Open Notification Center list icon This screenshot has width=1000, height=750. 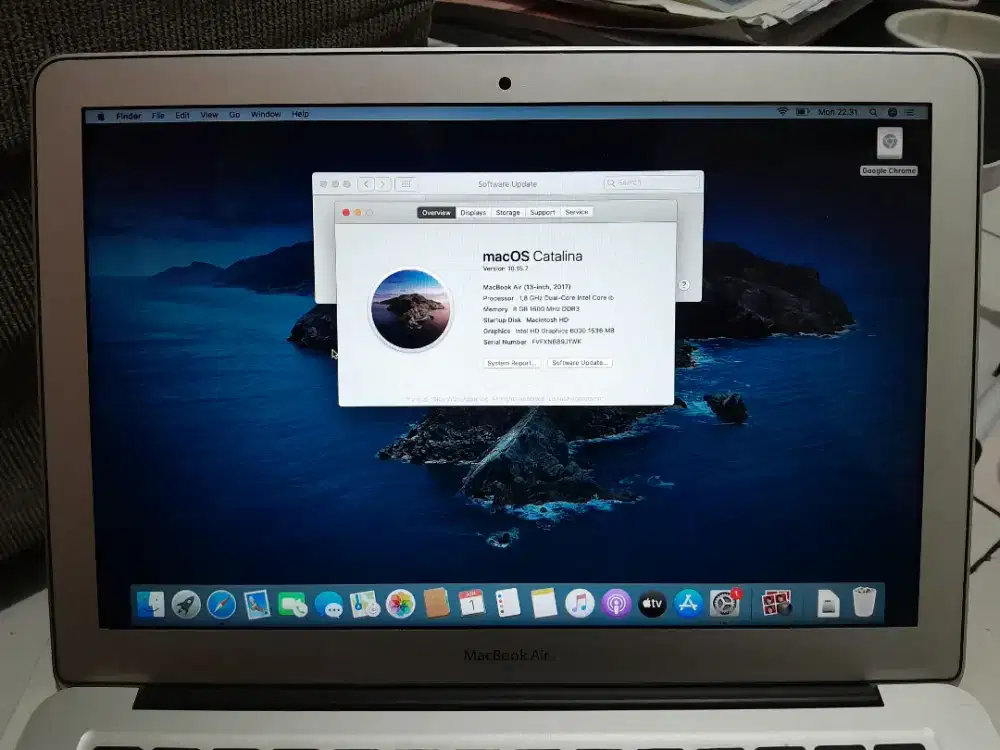point(910,112)
